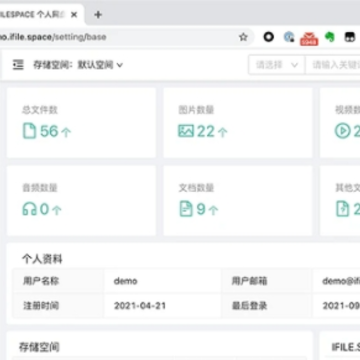The width and height of the screenshot is (360, 360).
Task: Expand the 默认空间 storage space dropdown
Action: point(100,65)
